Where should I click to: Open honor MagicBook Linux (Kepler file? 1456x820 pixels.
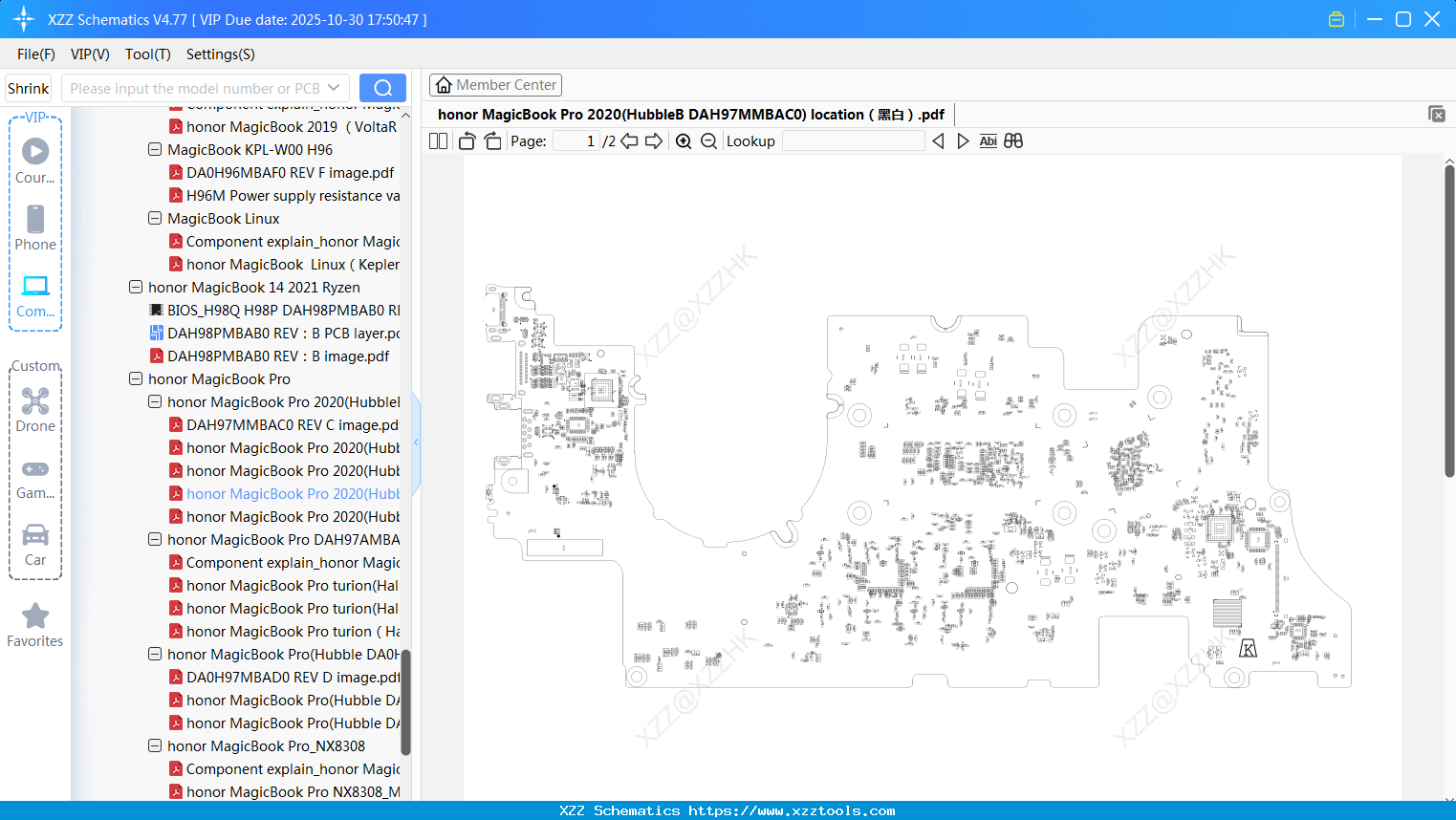pyautogui.click(x=284, y=265)
